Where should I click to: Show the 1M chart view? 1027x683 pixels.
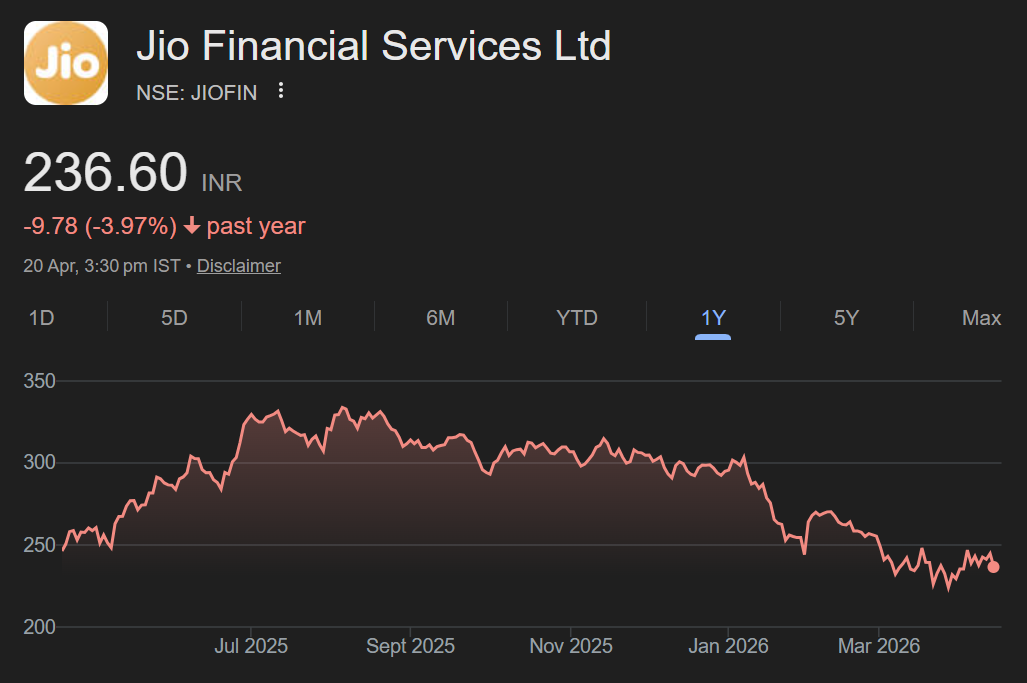(307, 318)
